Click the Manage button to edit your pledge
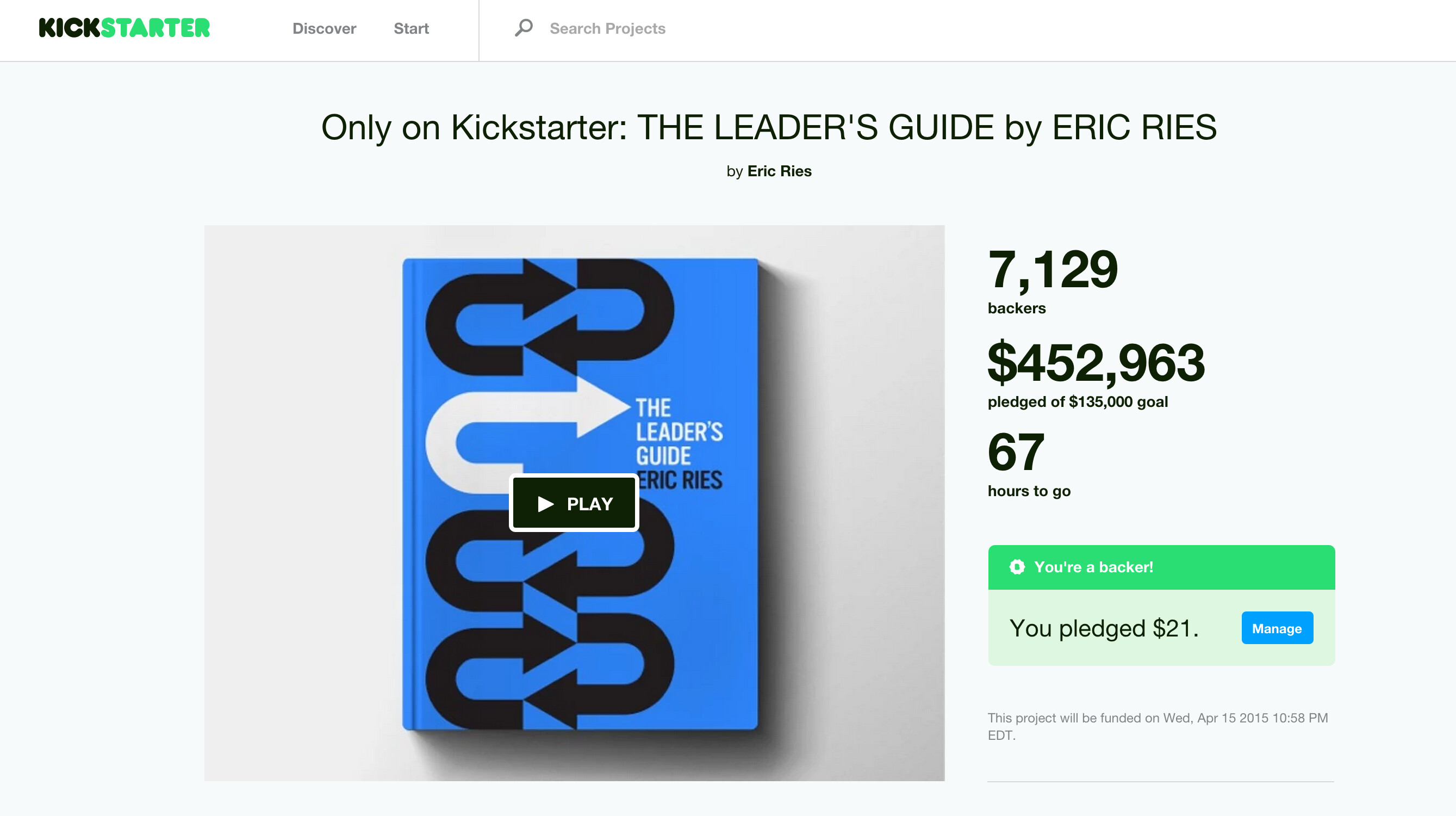 pyautogui.click(x=1277, y=628)
